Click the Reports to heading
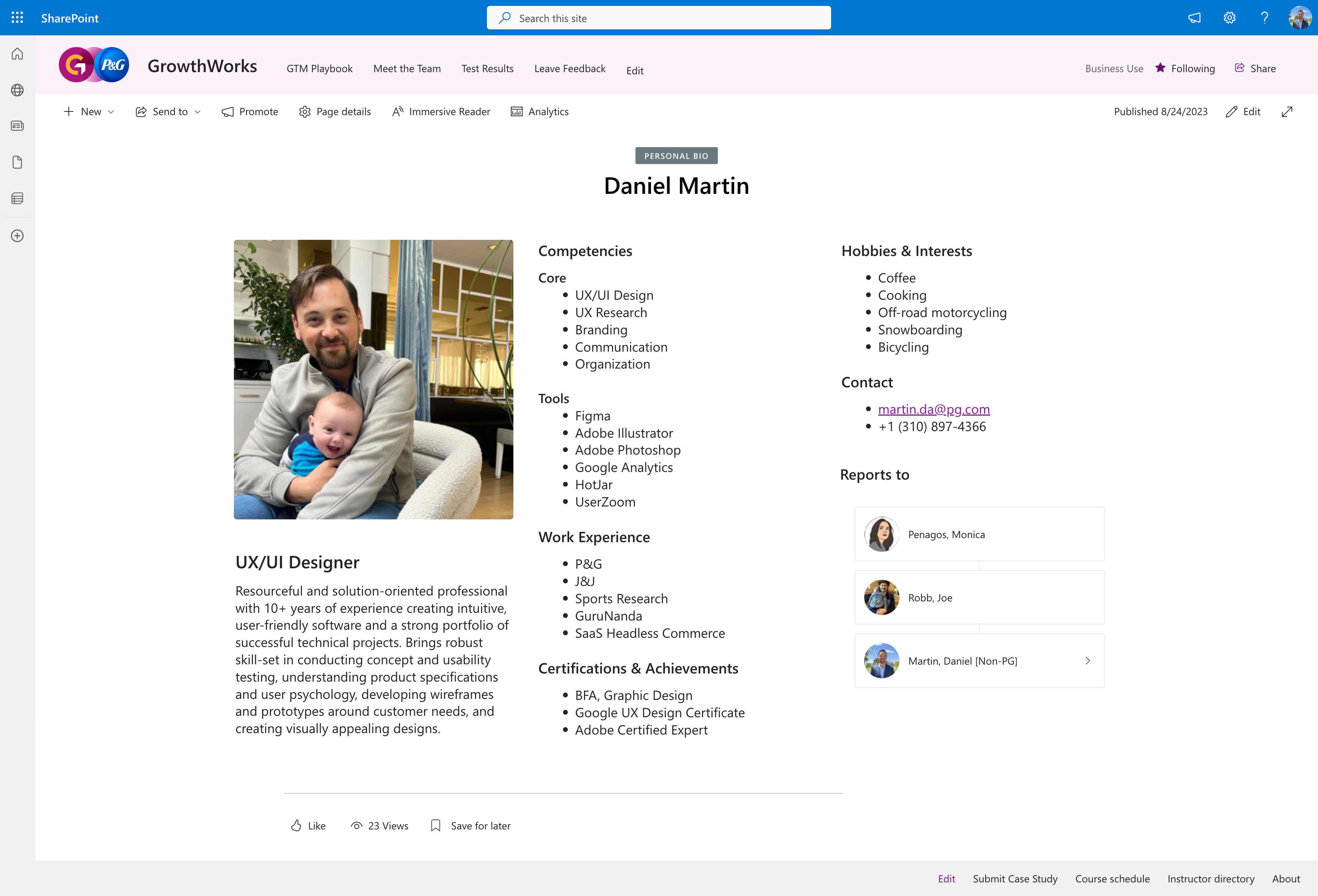This screenshot has width=1318, height=896. (x=874, y=474)
